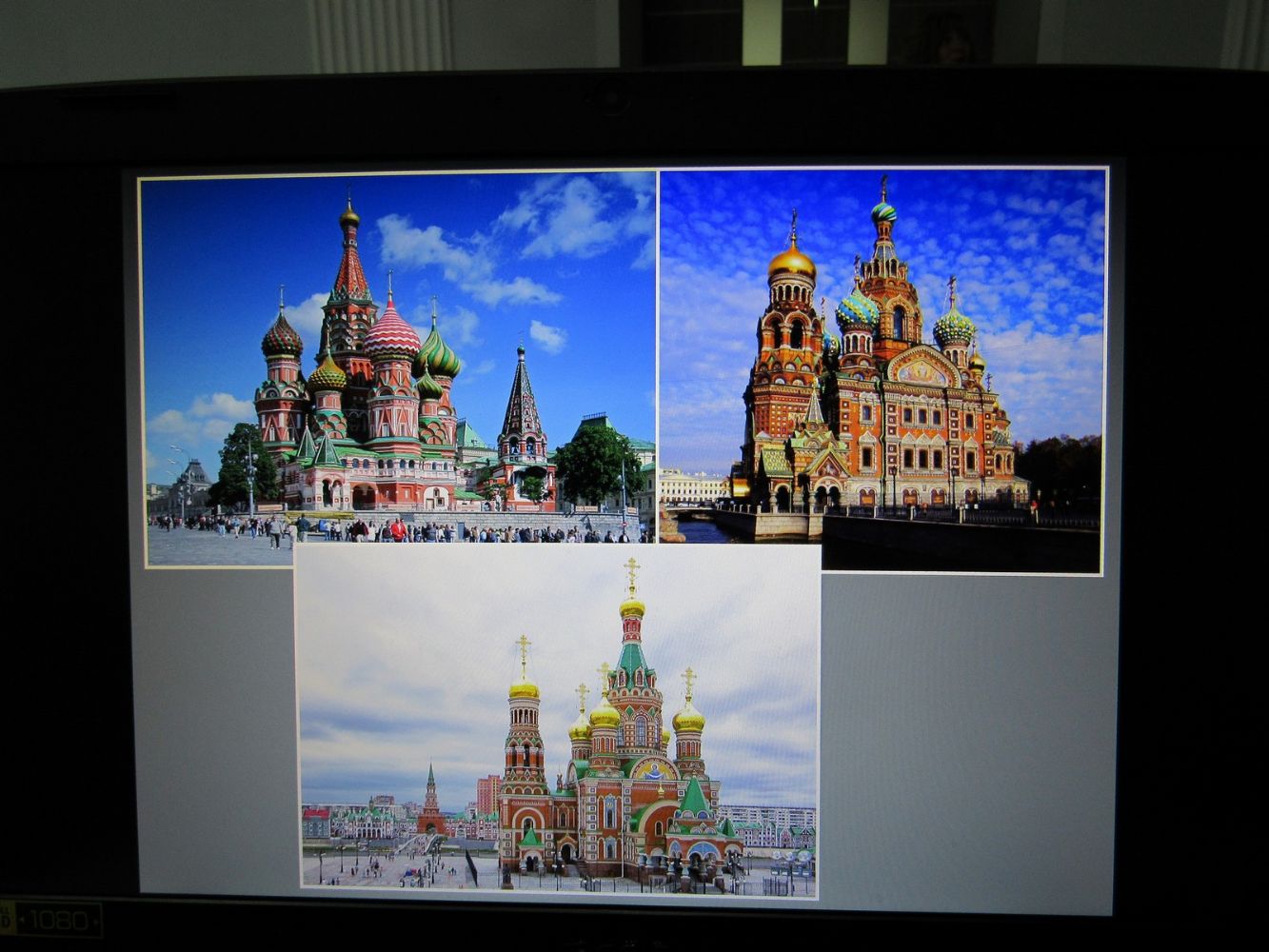Click the topmost gold cross in bottom photo

pyautogui.click(x=631, y=571)
